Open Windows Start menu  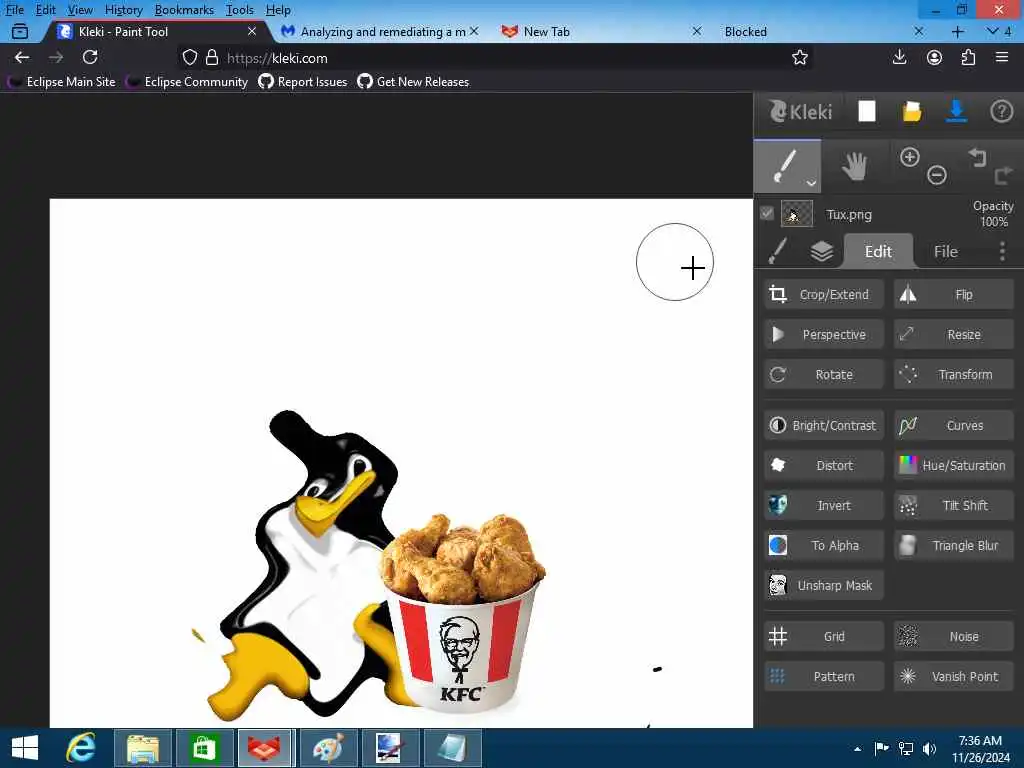pos(25,748)
